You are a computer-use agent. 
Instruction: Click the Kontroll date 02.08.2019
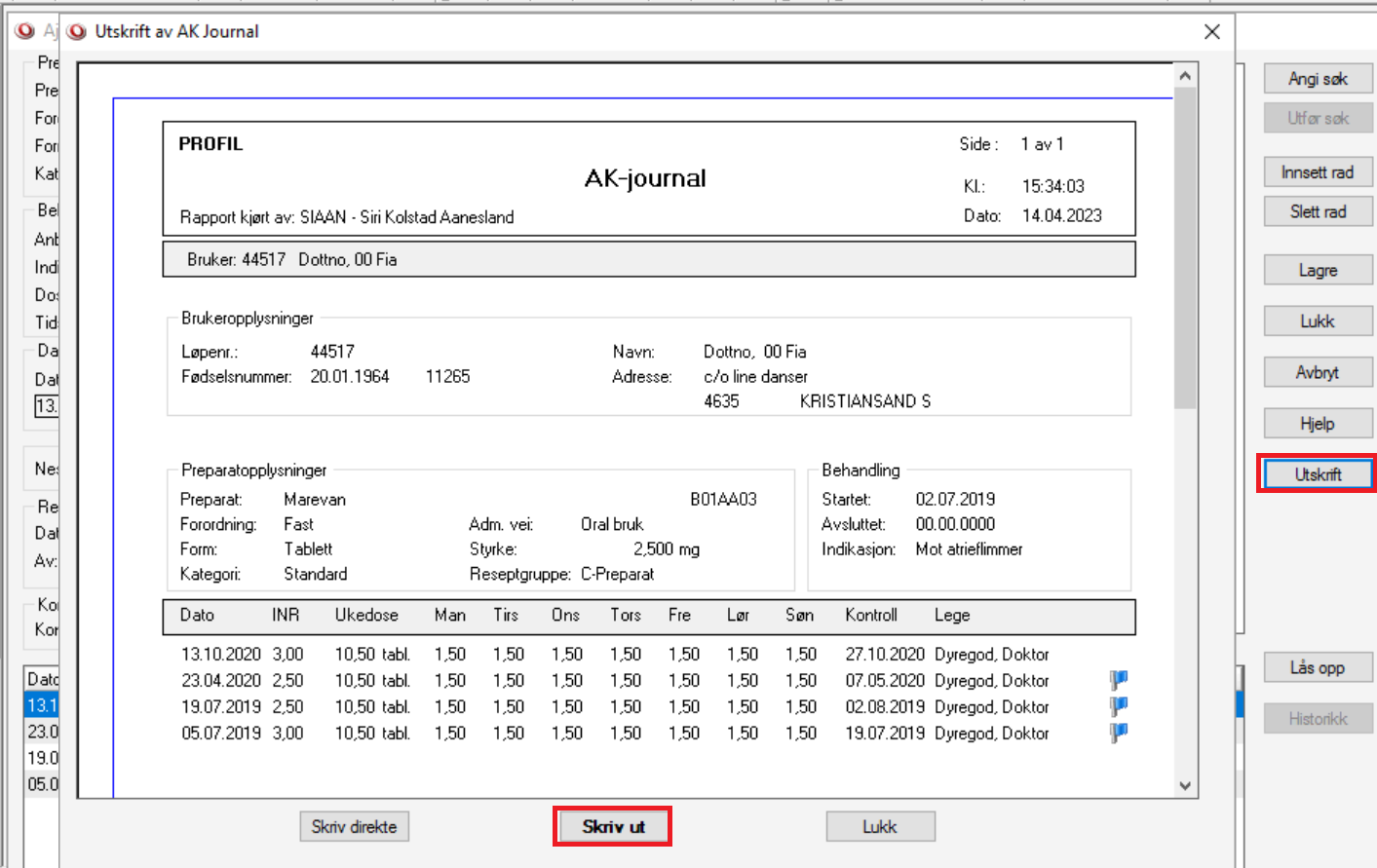click(x=885, y=707)
